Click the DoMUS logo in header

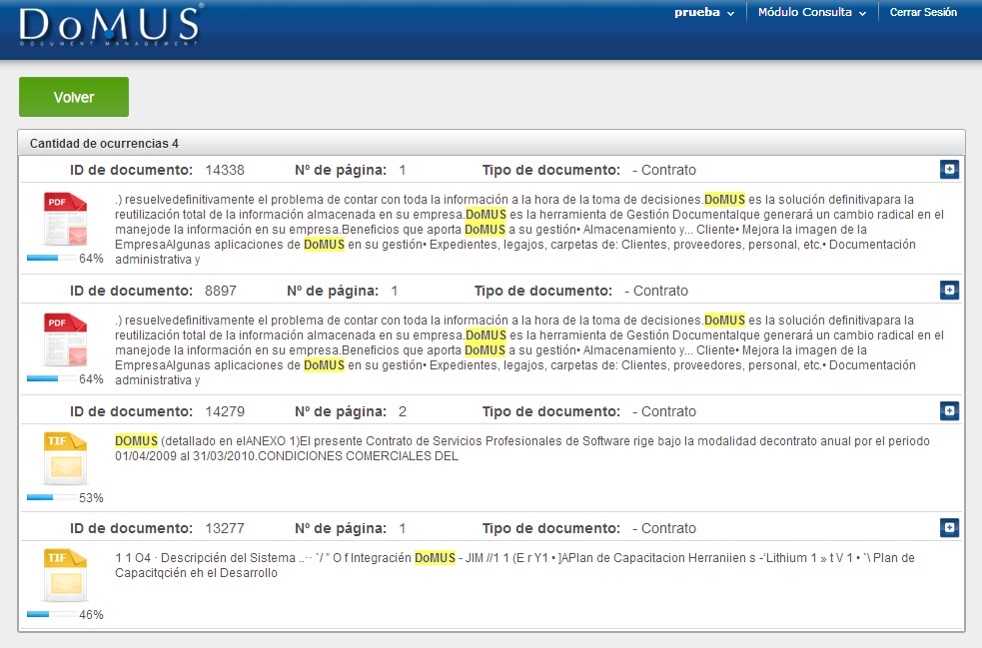tap(110, 25)
